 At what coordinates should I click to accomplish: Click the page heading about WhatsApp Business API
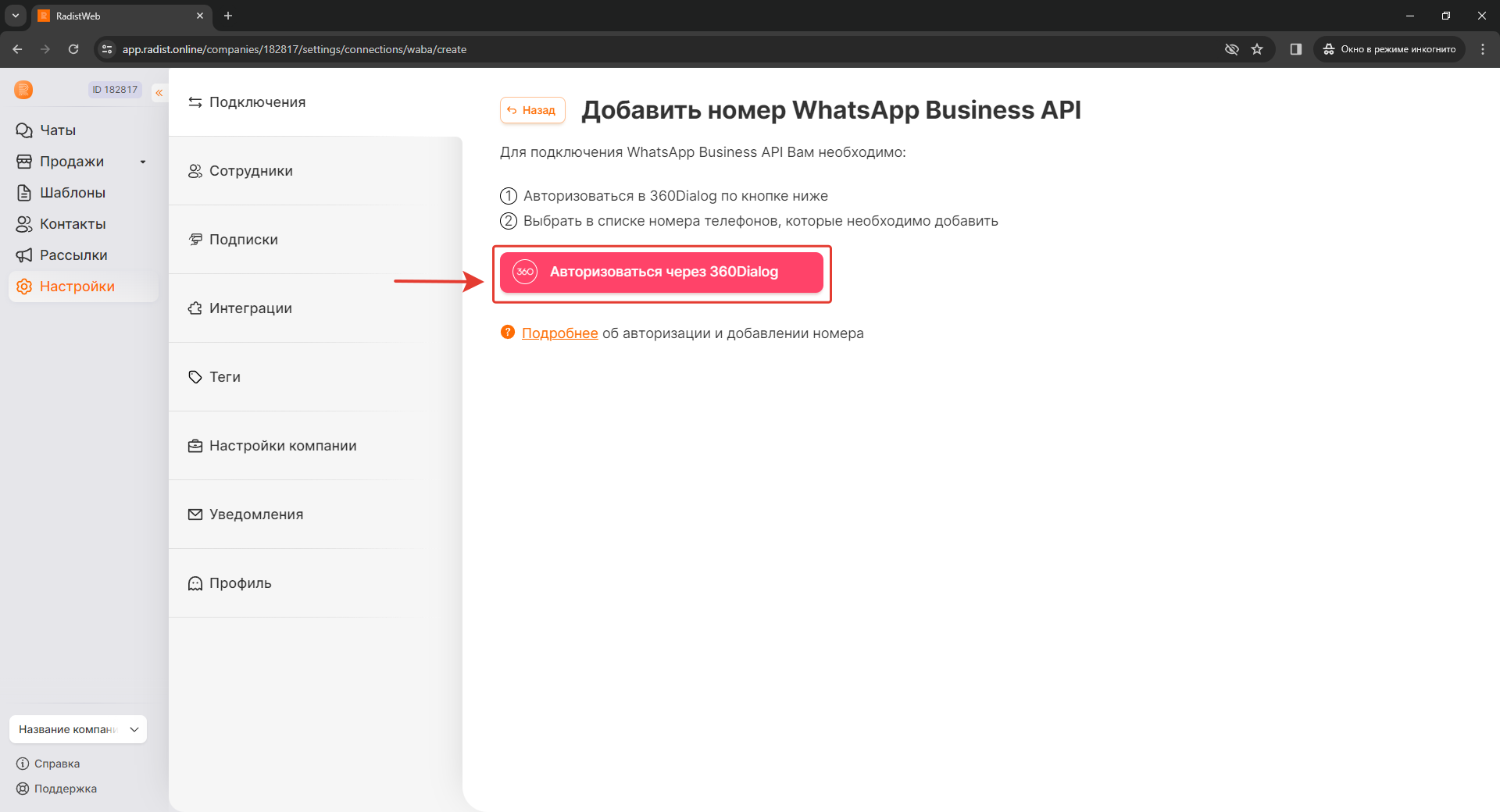[831, 110]
